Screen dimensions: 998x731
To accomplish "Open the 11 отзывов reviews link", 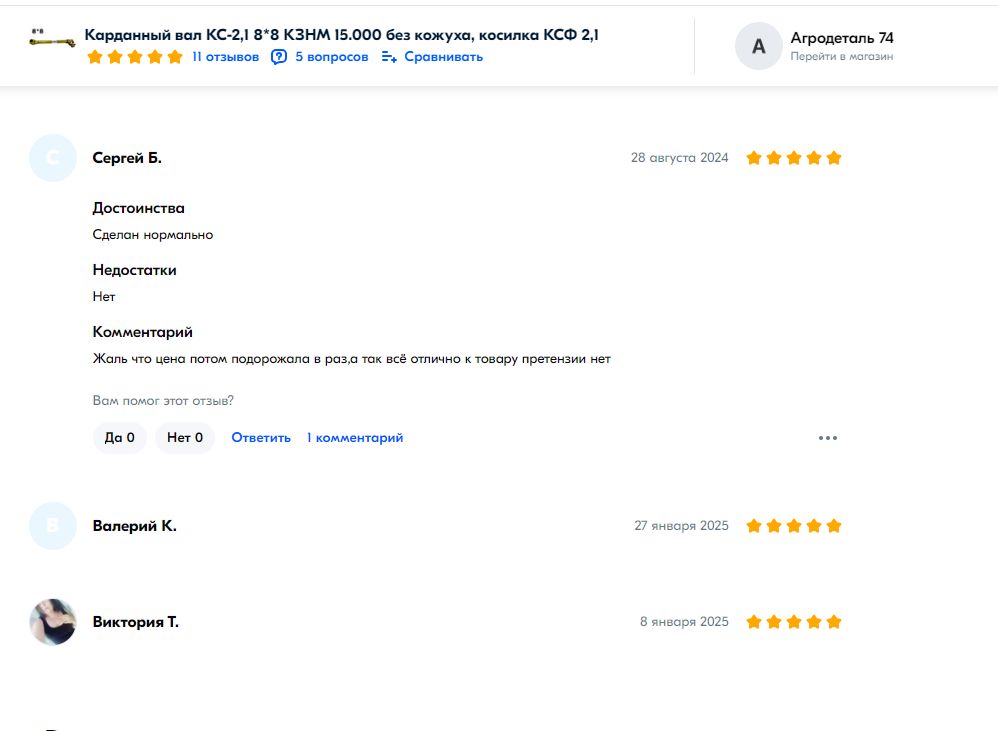I will (225, 57).
